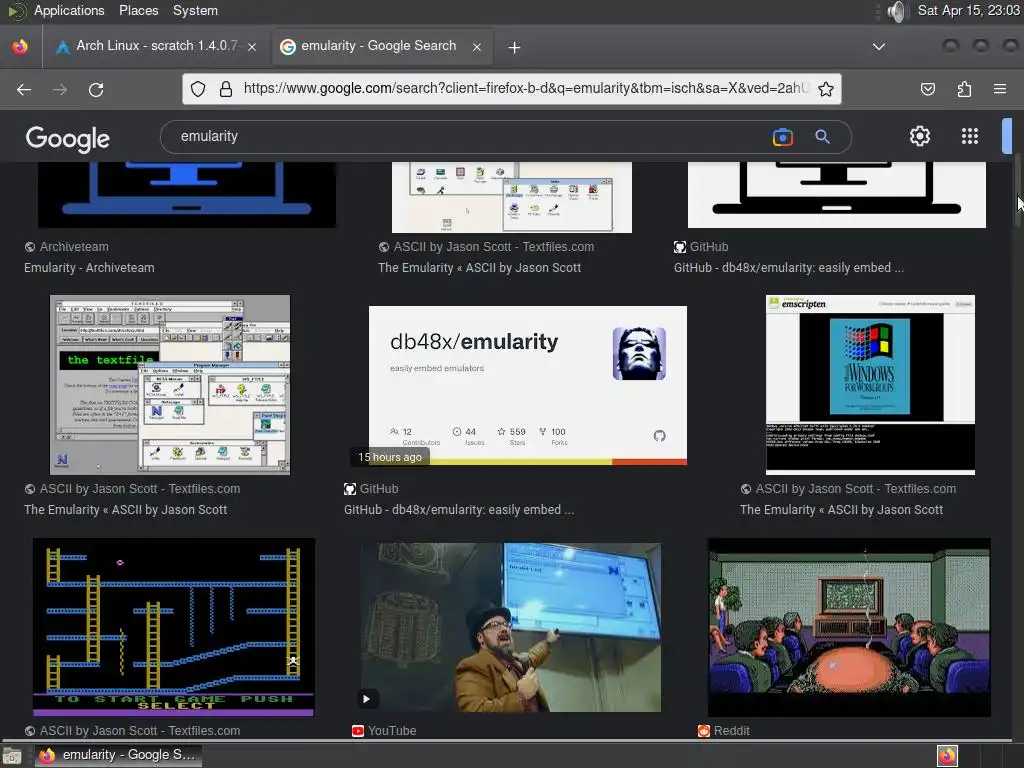
Task: Show desktop using bottom-left panel icon
Action: tap(12, 756)
